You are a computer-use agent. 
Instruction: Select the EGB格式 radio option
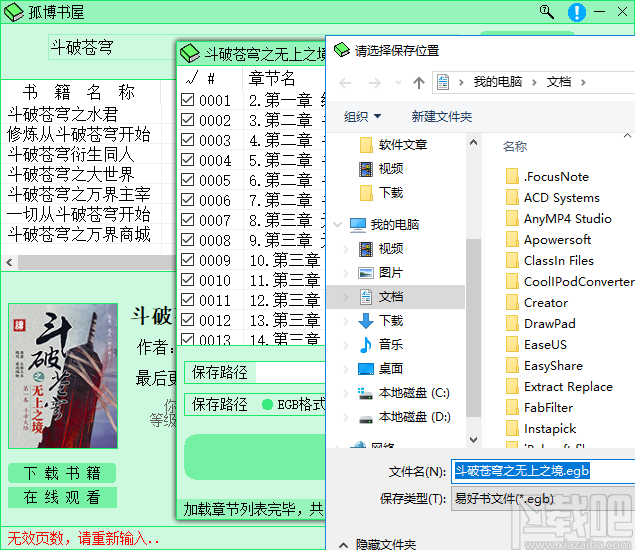coord(267,405)
